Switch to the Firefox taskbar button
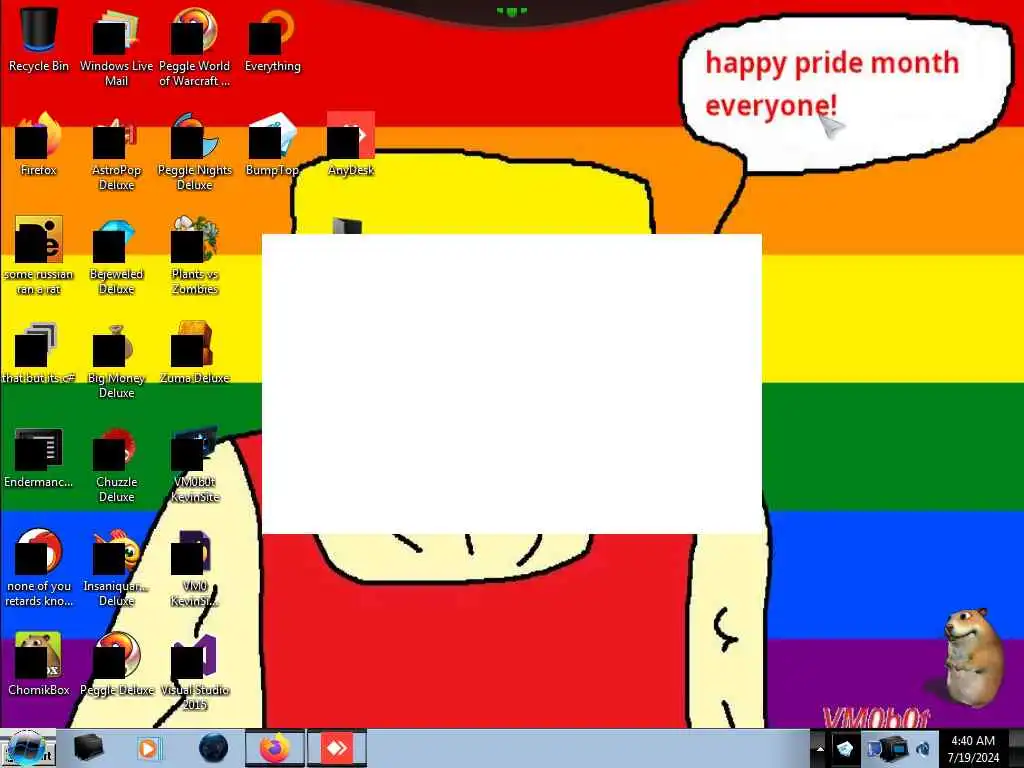 pyautogui.click(x=275, y=748)
